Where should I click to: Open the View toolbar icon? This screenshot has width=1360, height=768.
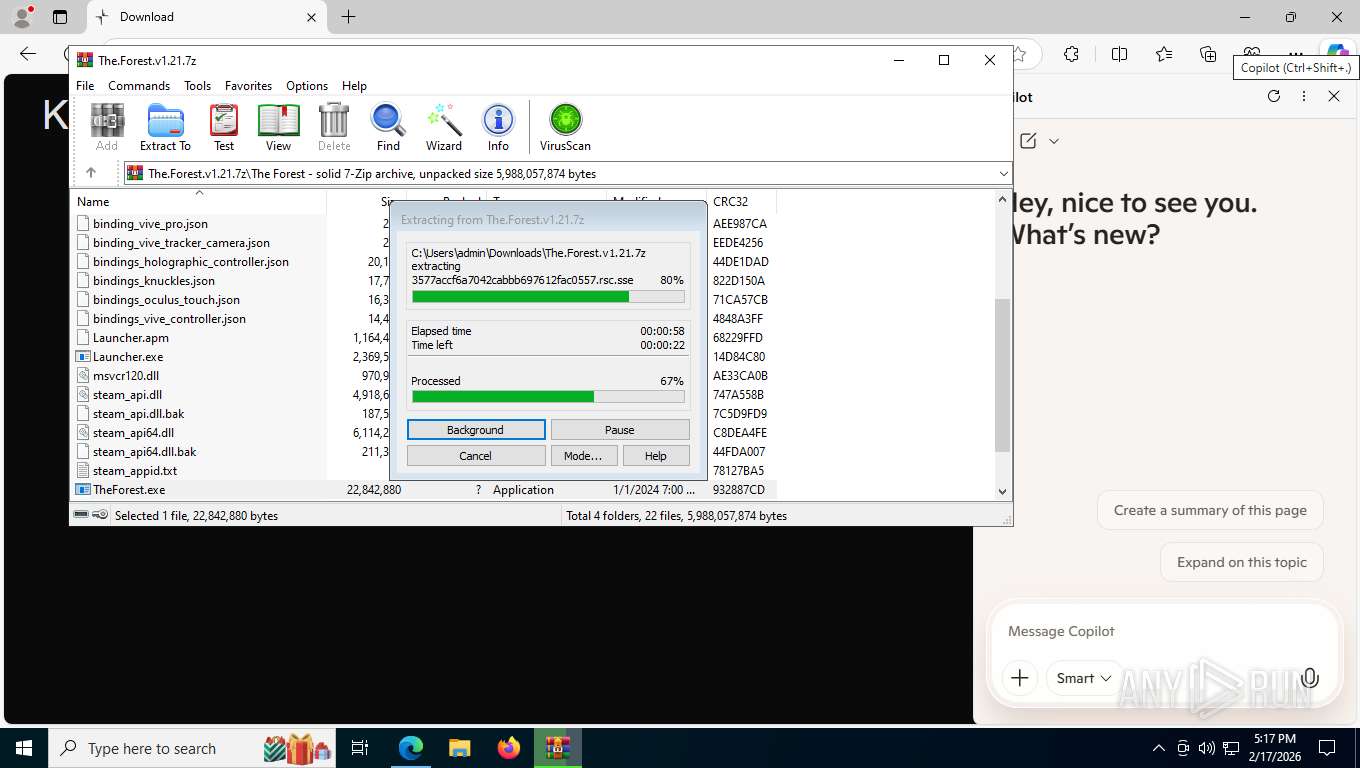coord(278,127)
